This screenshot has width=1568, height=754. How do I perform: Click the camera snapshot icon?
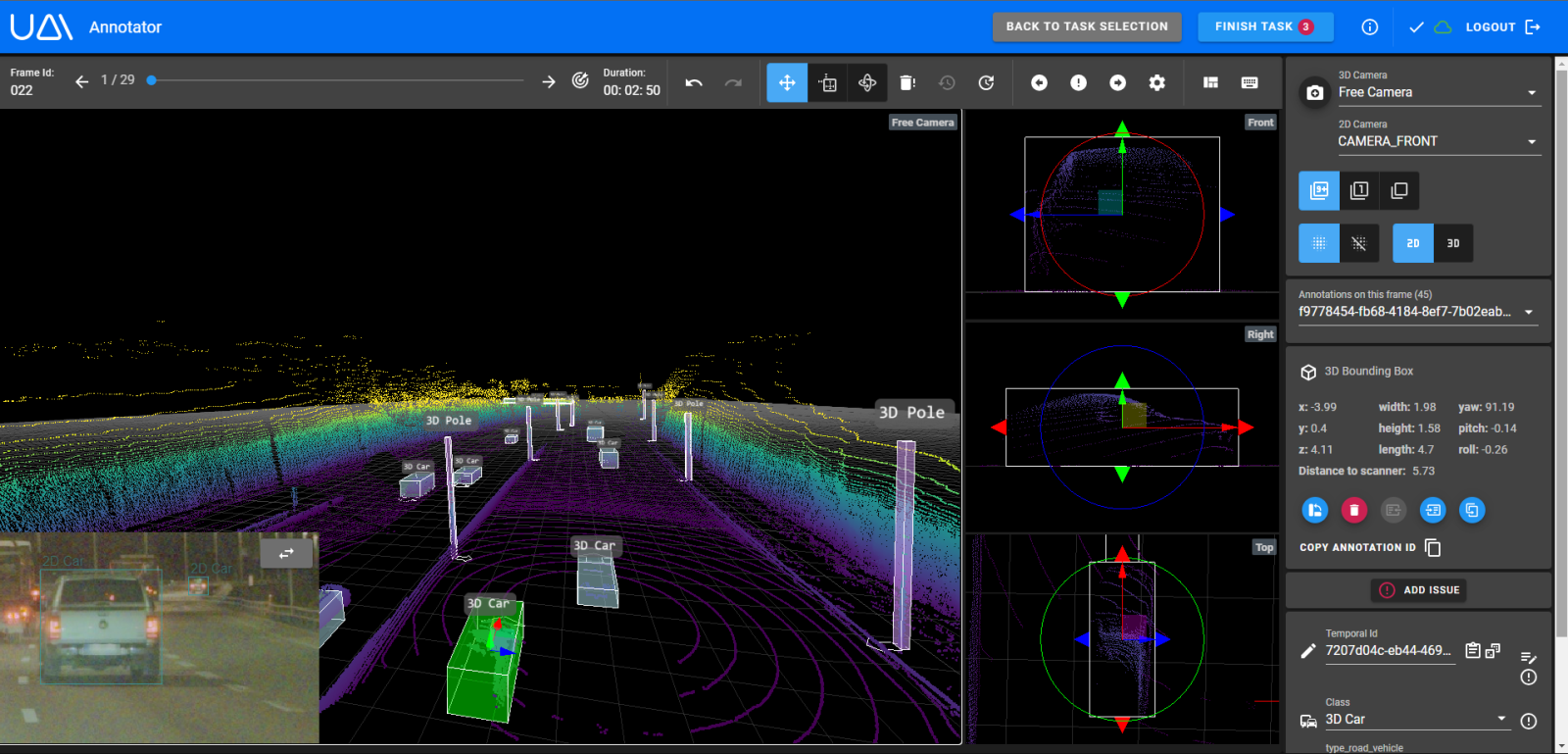[1315, 92]
